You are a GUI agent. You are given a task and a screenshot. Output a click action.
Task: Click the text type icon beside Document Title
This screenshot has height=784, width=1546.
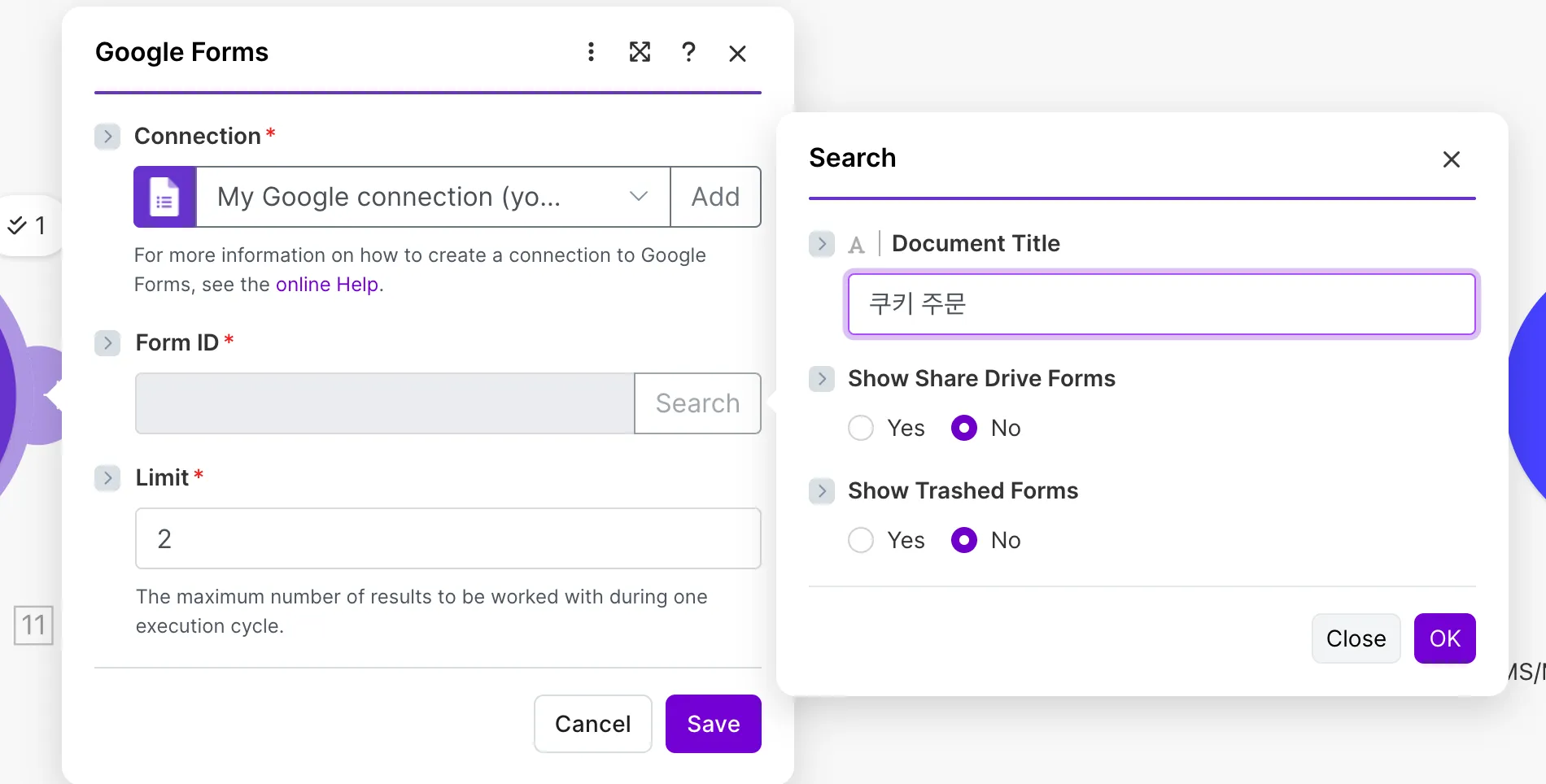(856, 245)
